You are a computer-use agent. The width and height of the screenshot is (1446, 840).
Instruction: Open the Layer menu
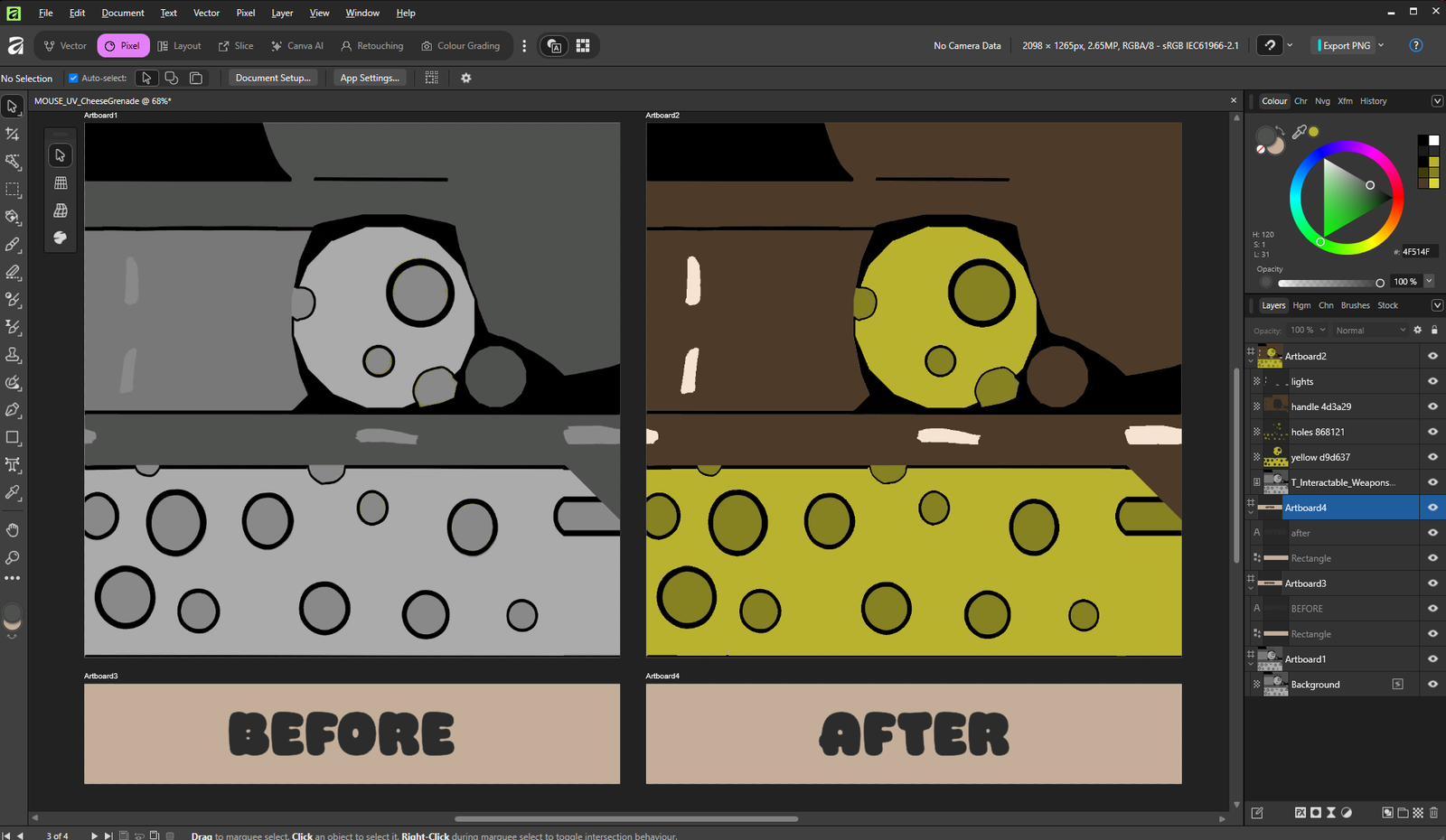click(282, 13)
